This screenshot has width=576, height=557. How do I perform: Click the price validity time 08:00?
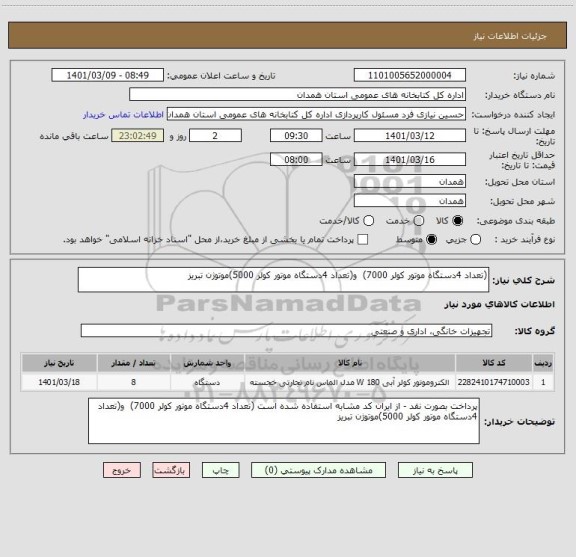coord(296,159)
